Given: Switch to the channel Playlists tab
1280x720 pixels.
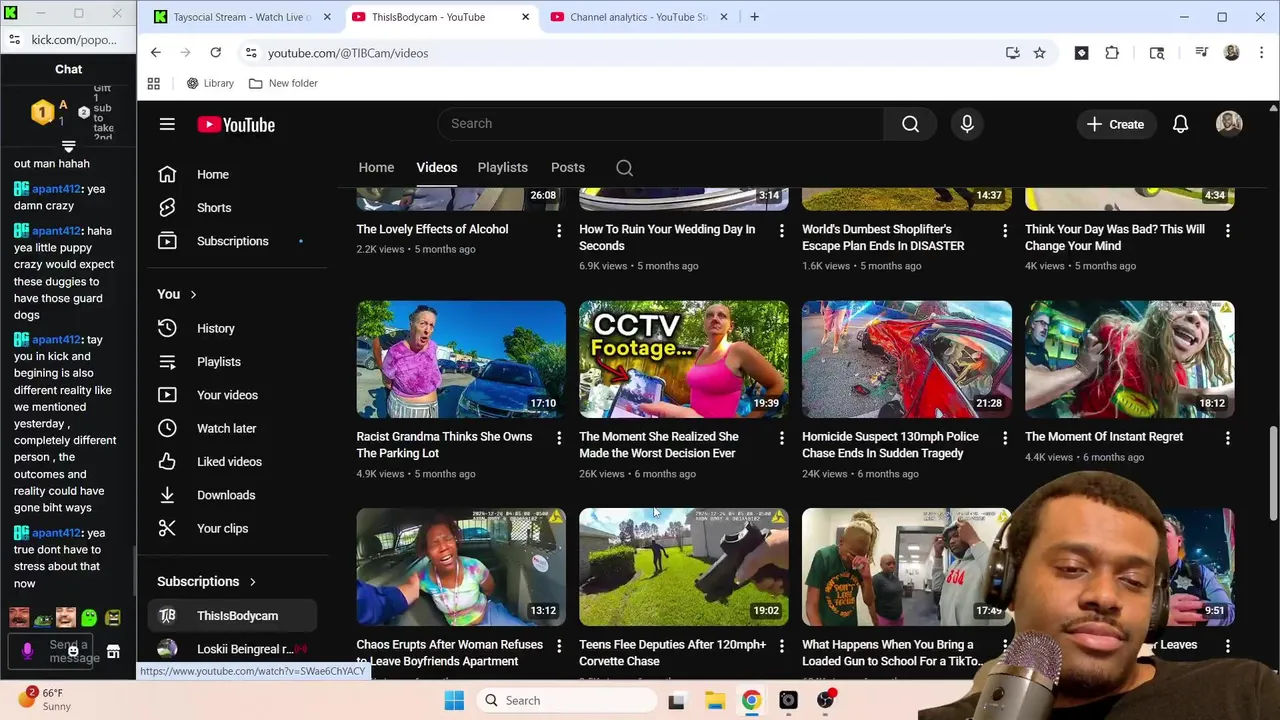Looking at the screenshot, I should [502, 167].
